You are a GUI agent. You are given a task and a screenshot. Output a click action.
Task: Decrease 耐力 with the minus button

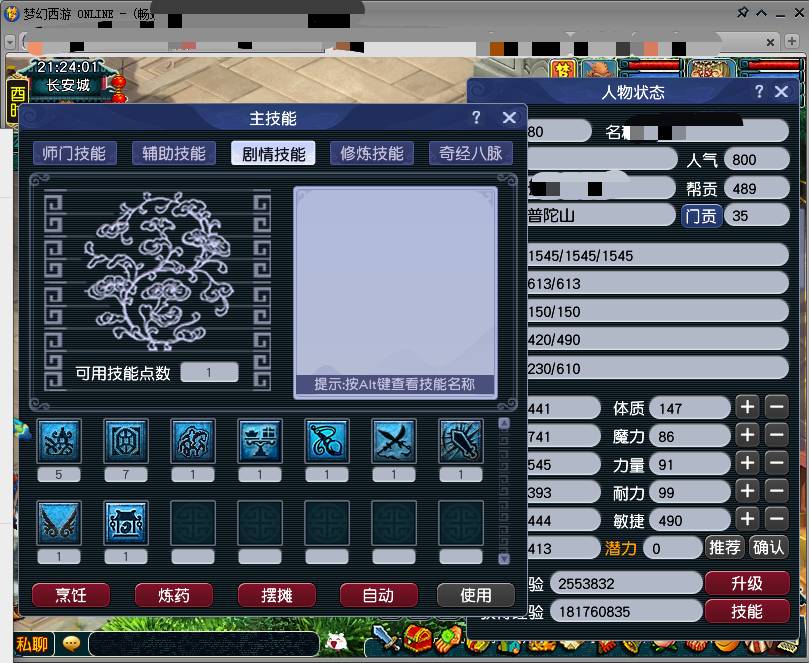(x=776, y=491)
